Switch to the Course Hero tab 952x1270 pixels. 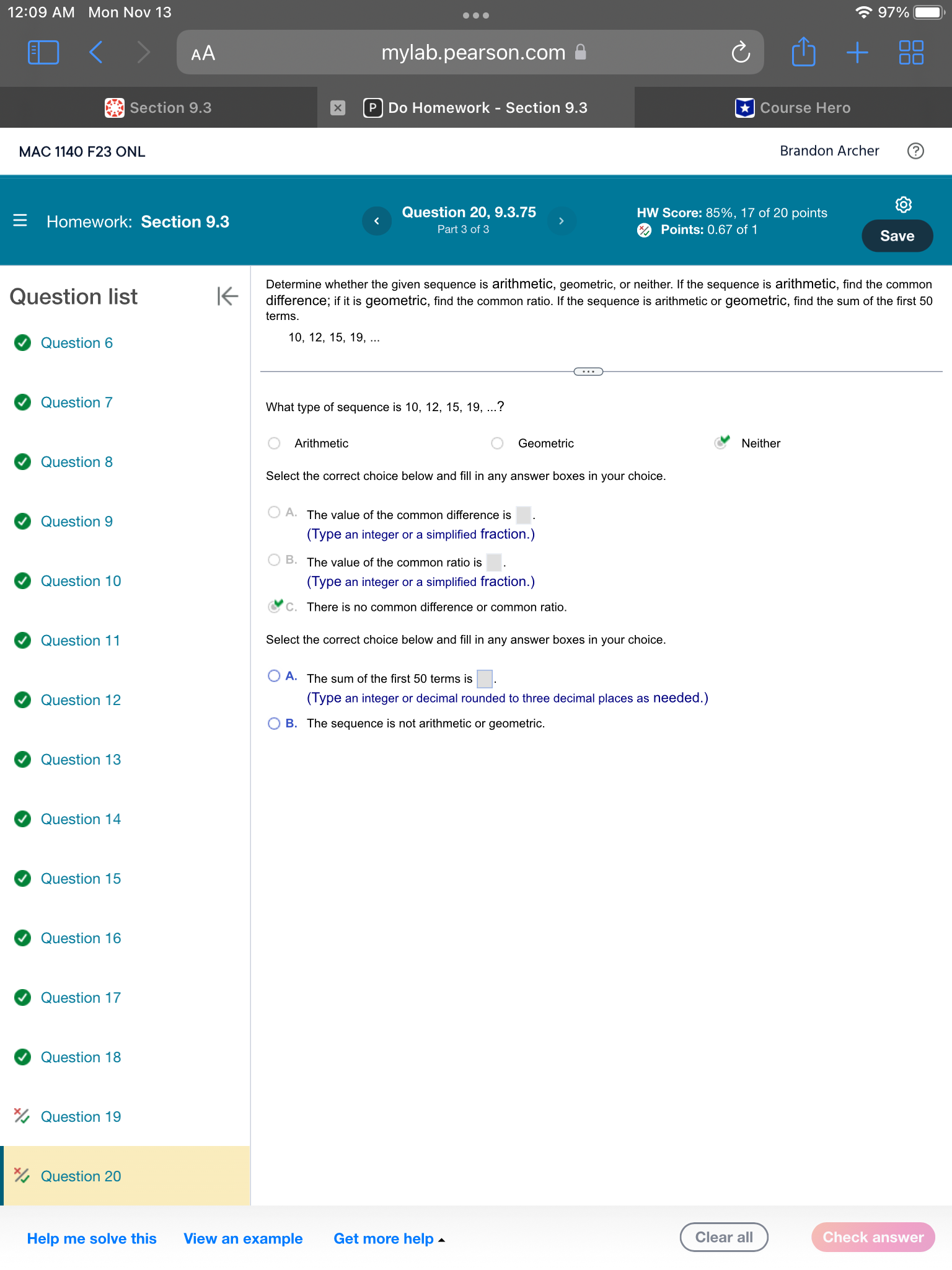(793, 108)
